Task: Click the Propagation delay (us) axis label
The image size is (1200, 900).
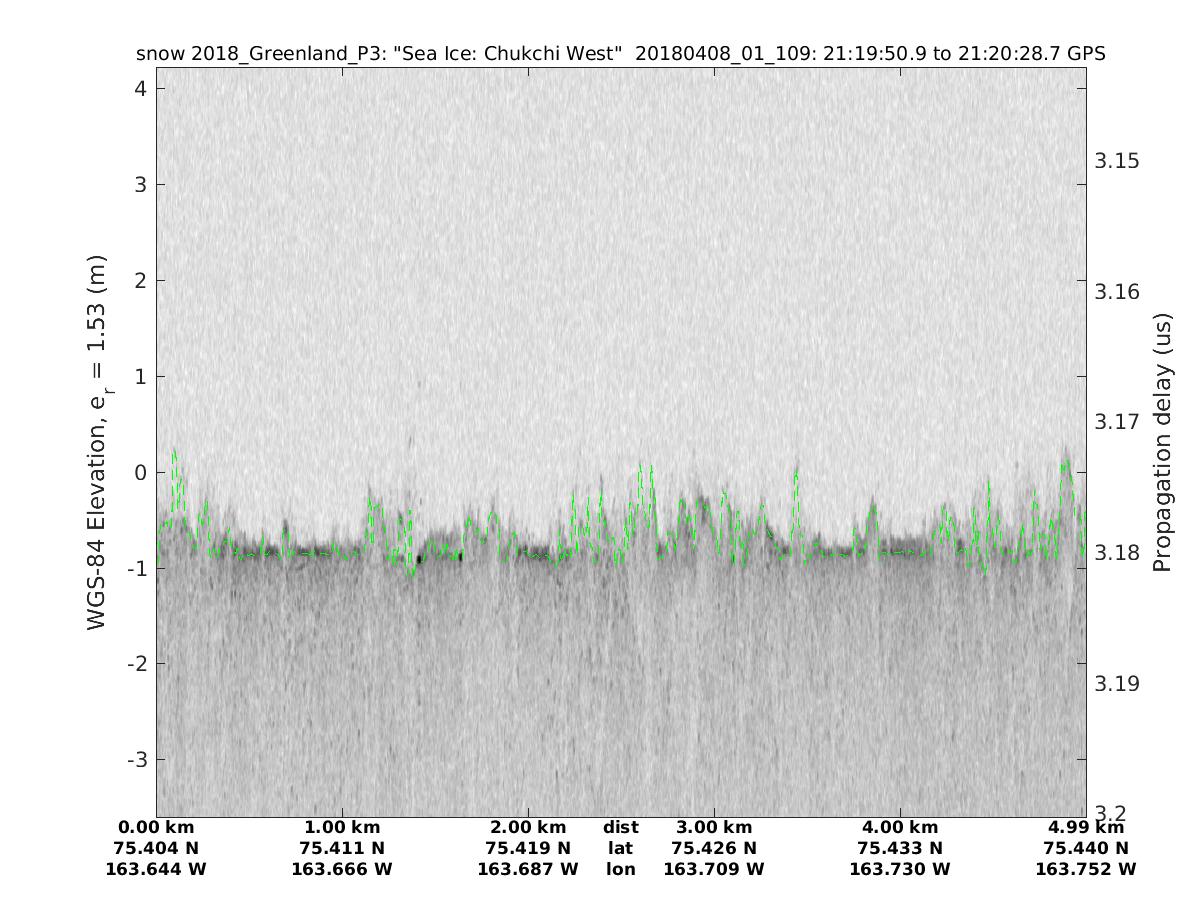Action: click(x=1162, y=442)
